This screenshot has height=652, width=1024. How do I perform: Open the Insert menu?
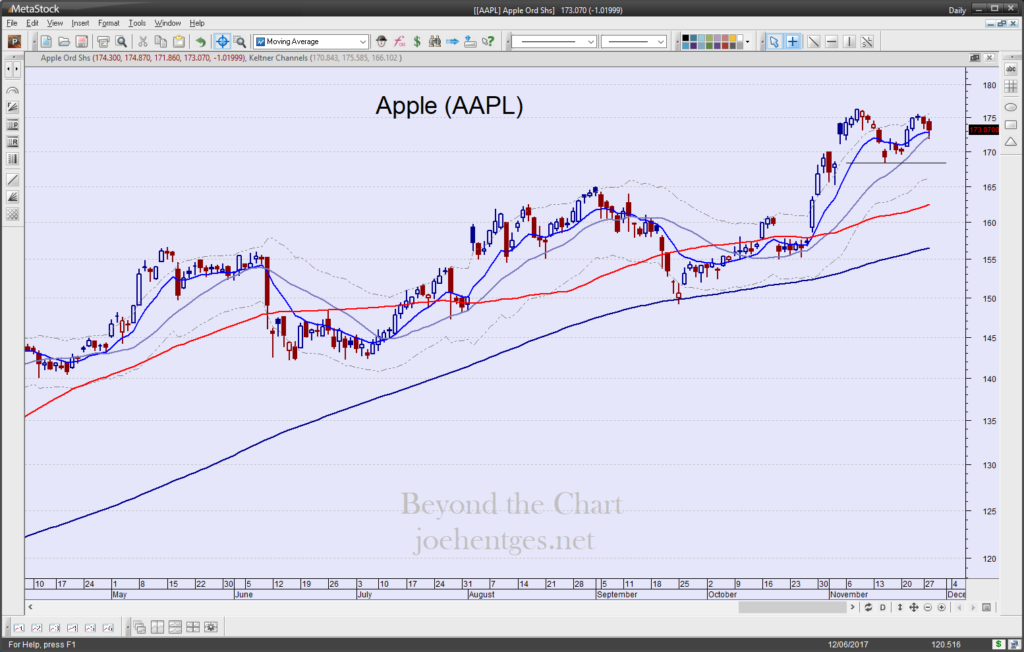coord(80,23)
